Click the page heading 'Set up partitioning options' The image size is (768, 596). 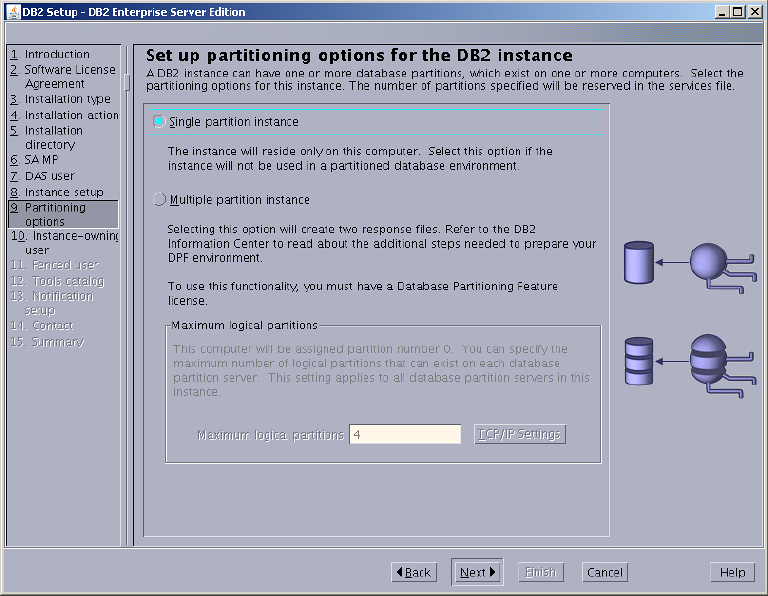(x=359, y=55)
